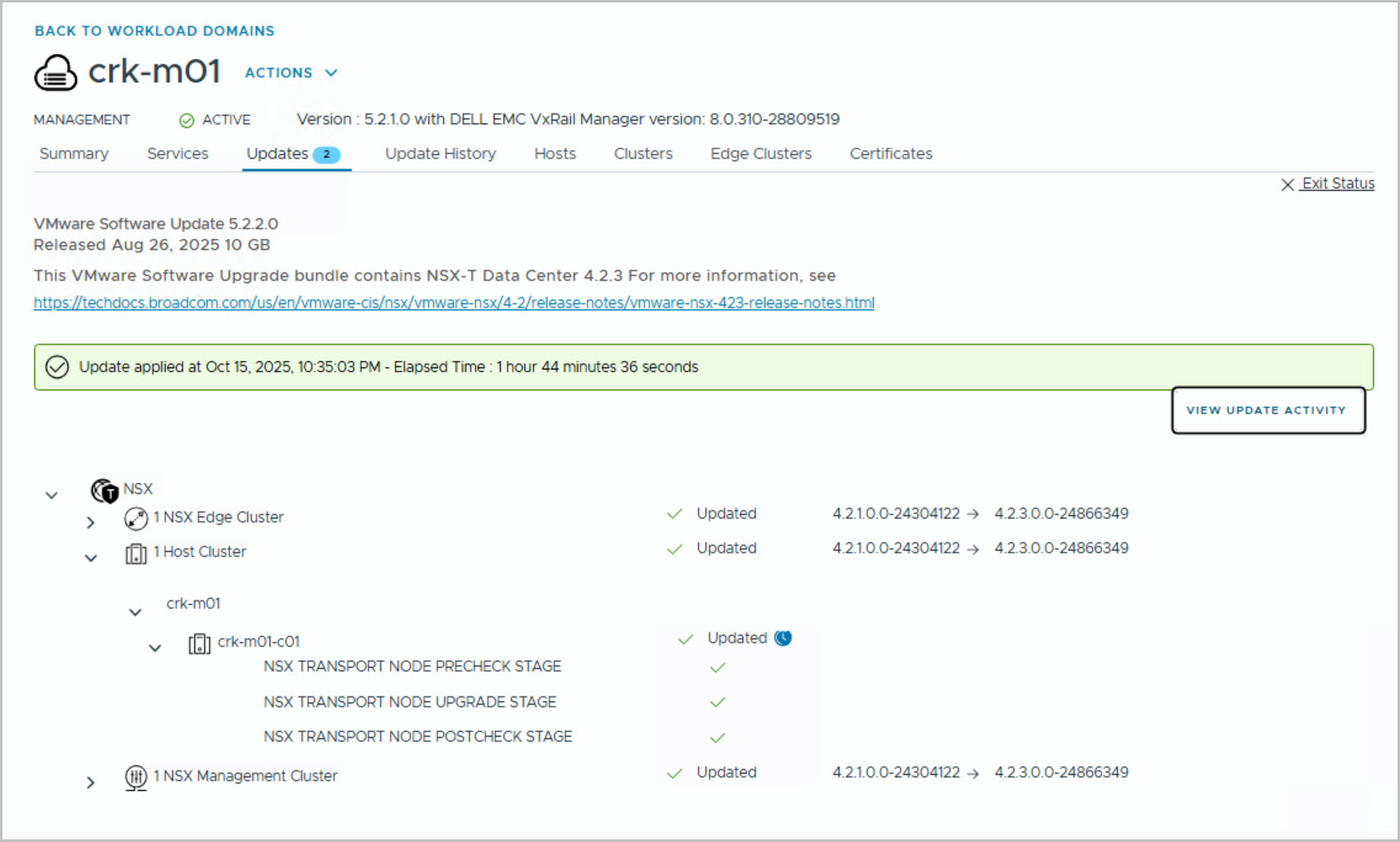Collapse the crk-m01-c01 cluster node

[x=154, y=648]
